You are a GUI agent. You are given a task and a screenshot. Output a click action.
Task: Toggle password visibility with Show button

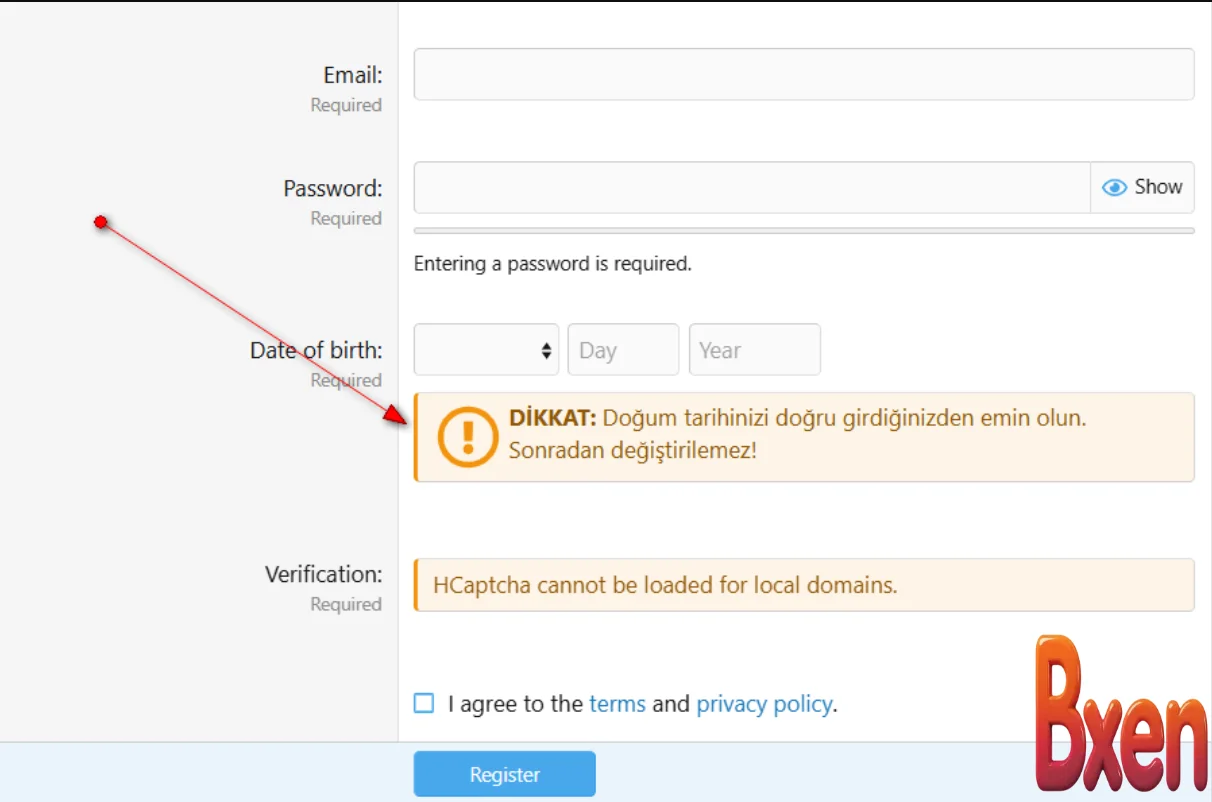(x=1142, y=187)
